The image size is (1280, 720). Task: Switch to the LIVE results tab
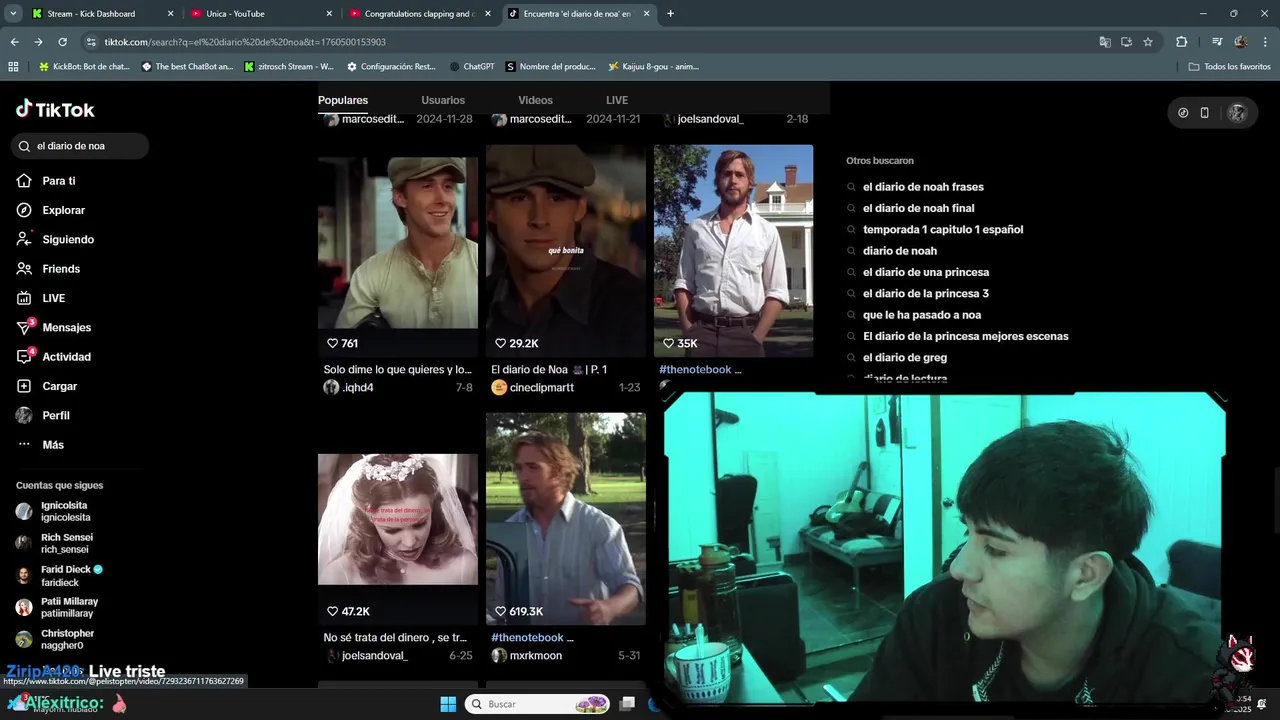[x=617, y=100]
